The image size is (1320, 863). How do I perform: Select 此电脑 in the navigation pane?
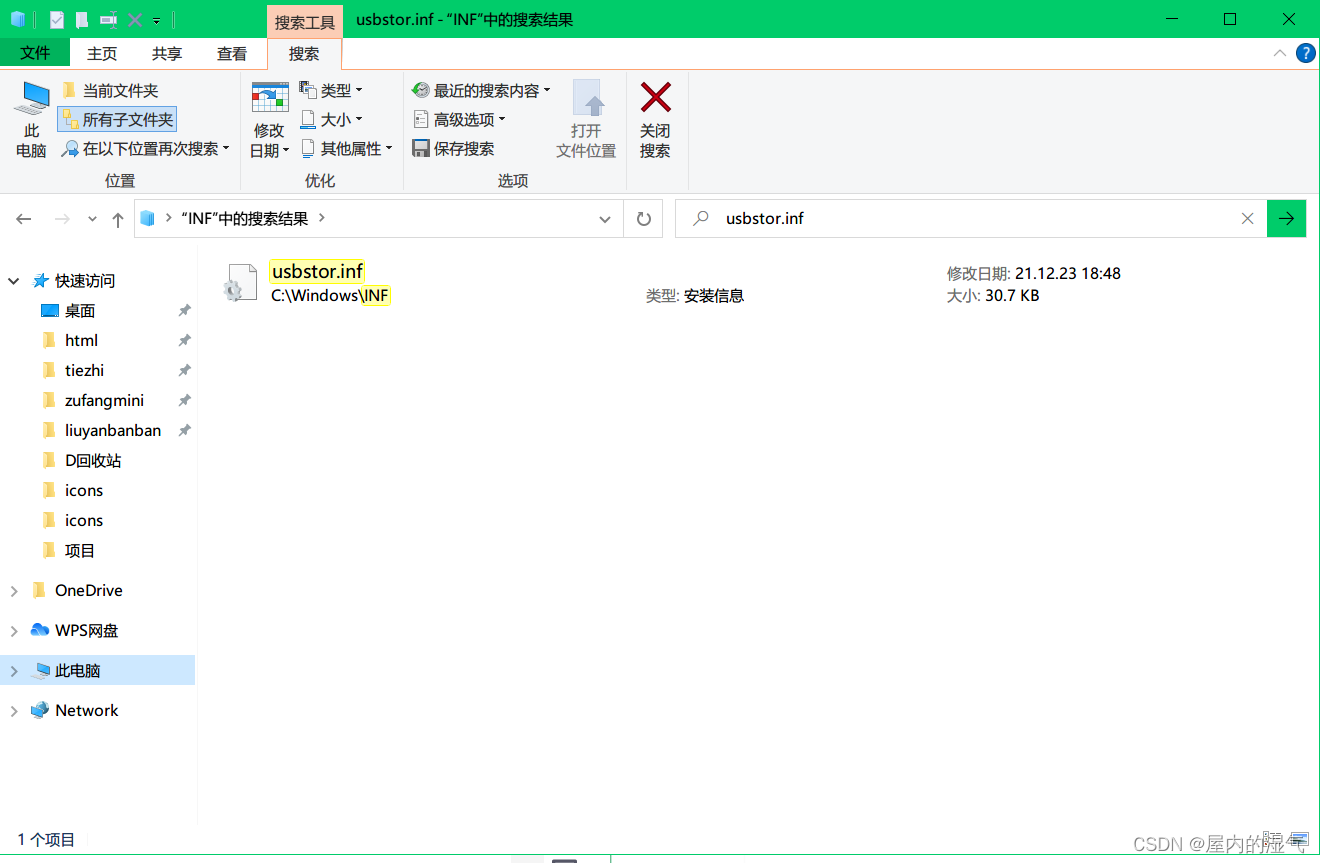coord(77,671)
